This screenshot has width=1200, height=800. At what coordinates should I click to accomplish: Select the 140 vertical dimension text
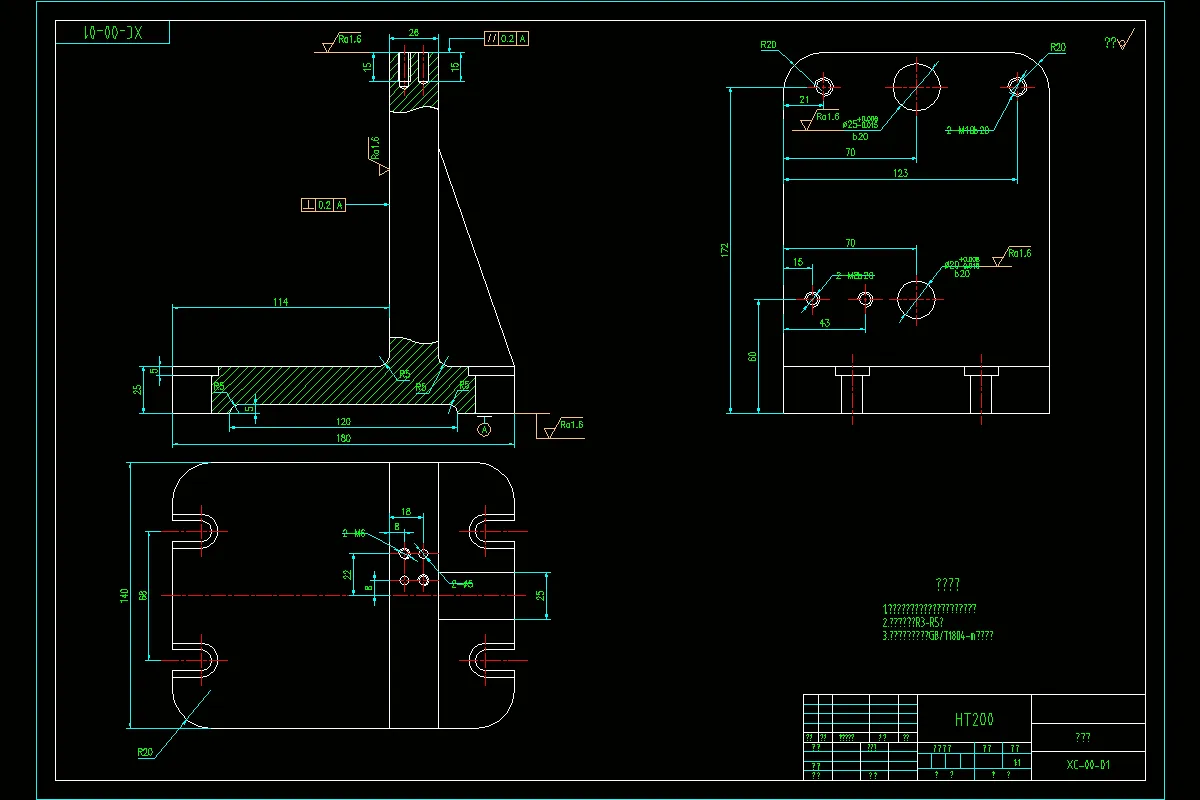(125, 595)
